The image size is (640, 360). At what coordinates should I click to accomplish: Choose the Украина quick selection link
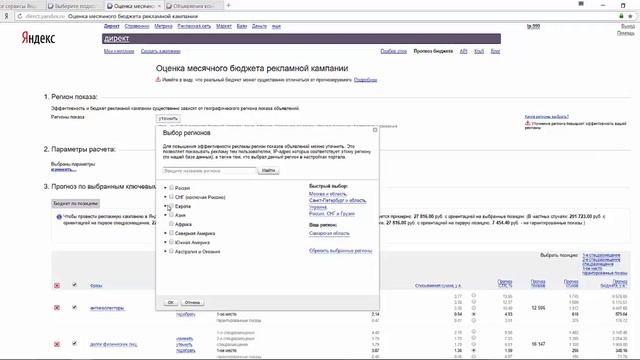318,207
